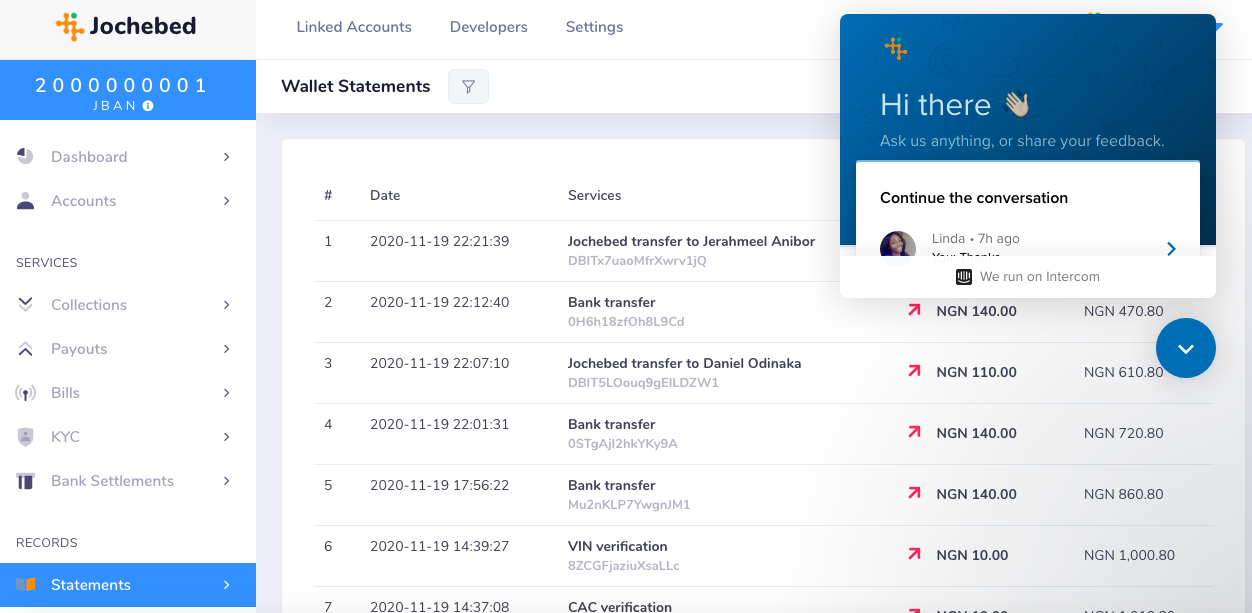Click balance NGN 470.80
The image size is (1252, 613).
coord(1124,311)
